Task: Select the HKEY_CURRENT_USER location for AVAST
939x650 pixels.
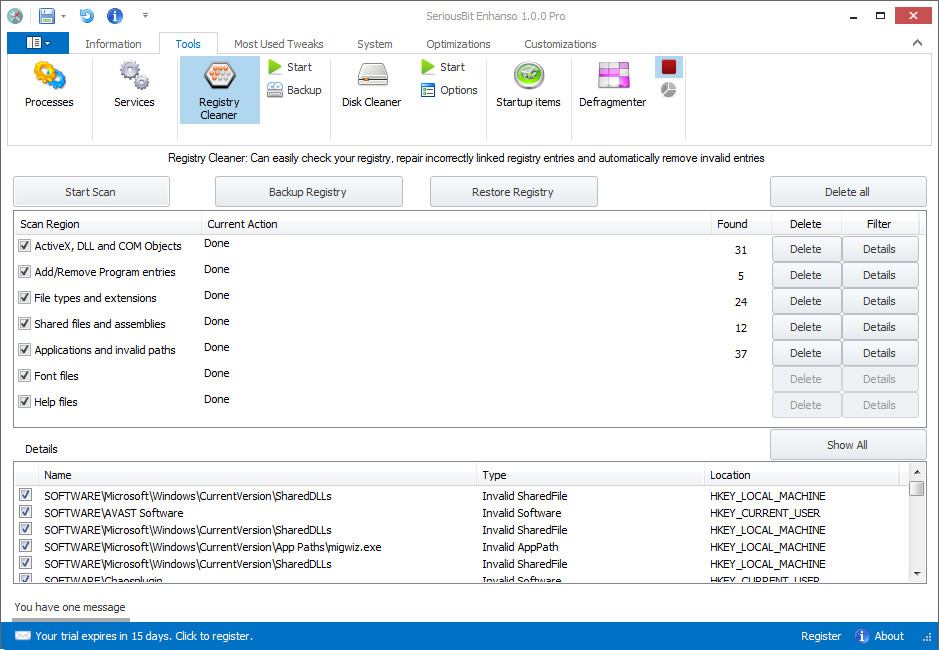Action: point(765,513)
